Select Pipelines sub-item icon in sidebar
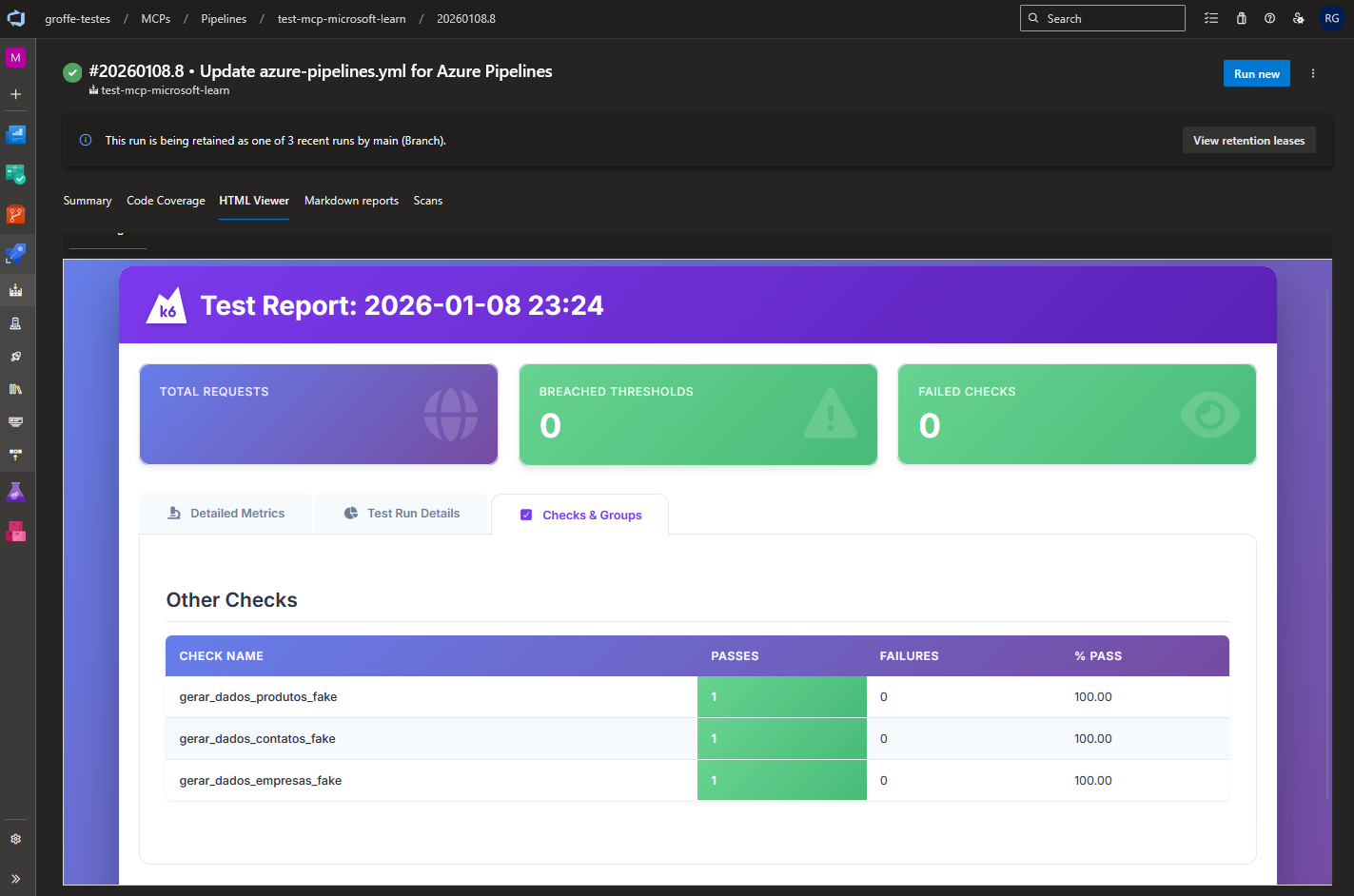The width and height of the screenshot is (1354, 896). [x=15, y=290]
